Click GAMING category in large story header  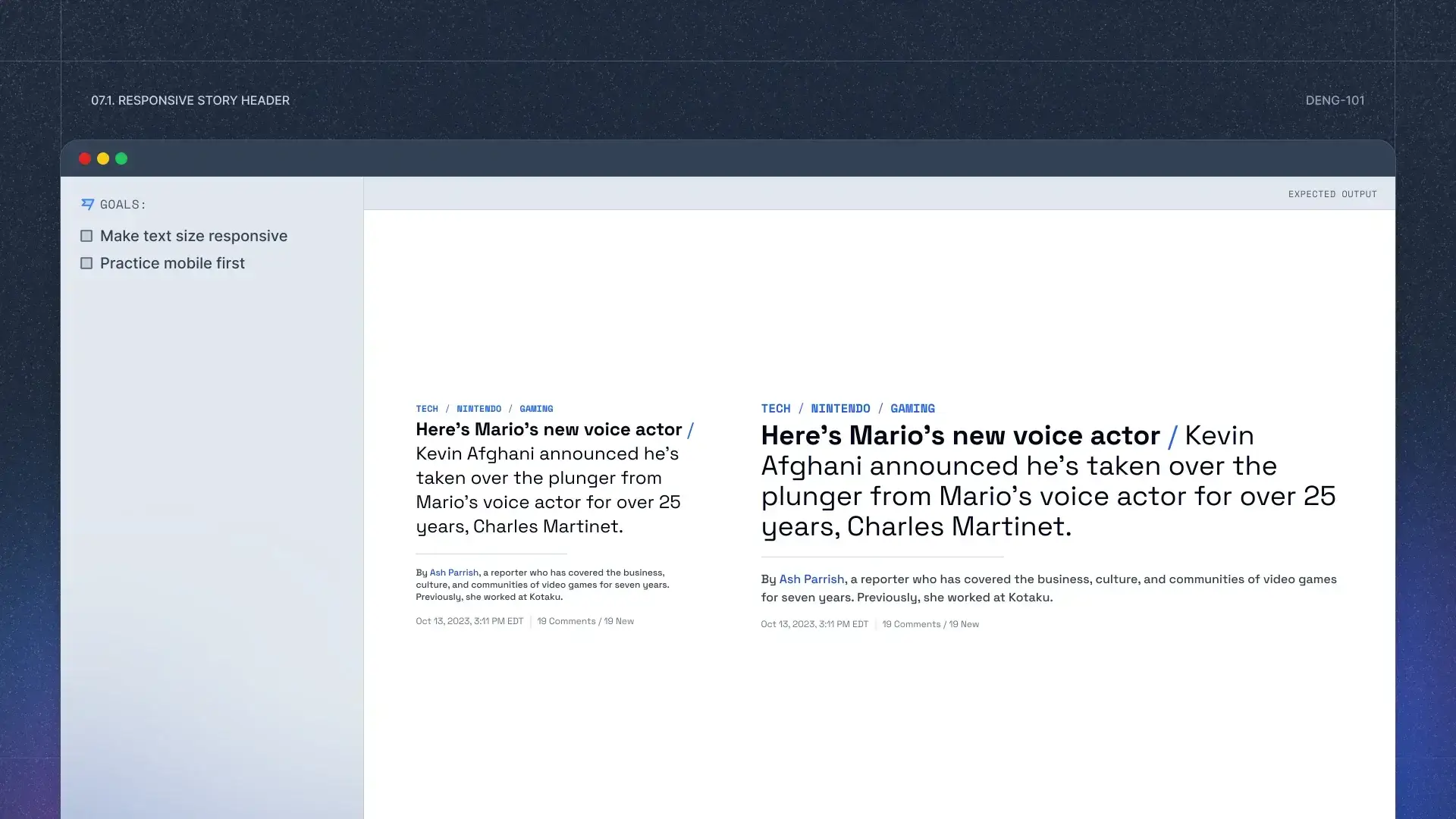912,409
